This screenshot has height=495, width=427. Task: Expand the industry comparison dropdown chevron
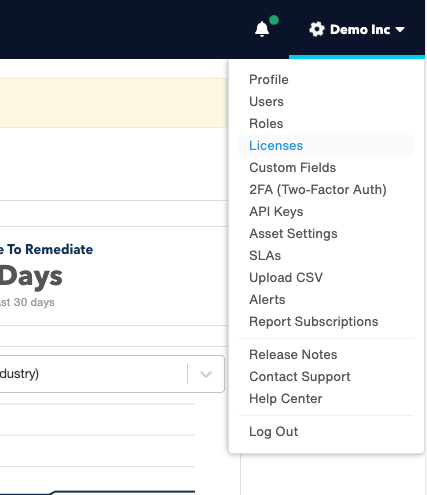pos(206,374)
